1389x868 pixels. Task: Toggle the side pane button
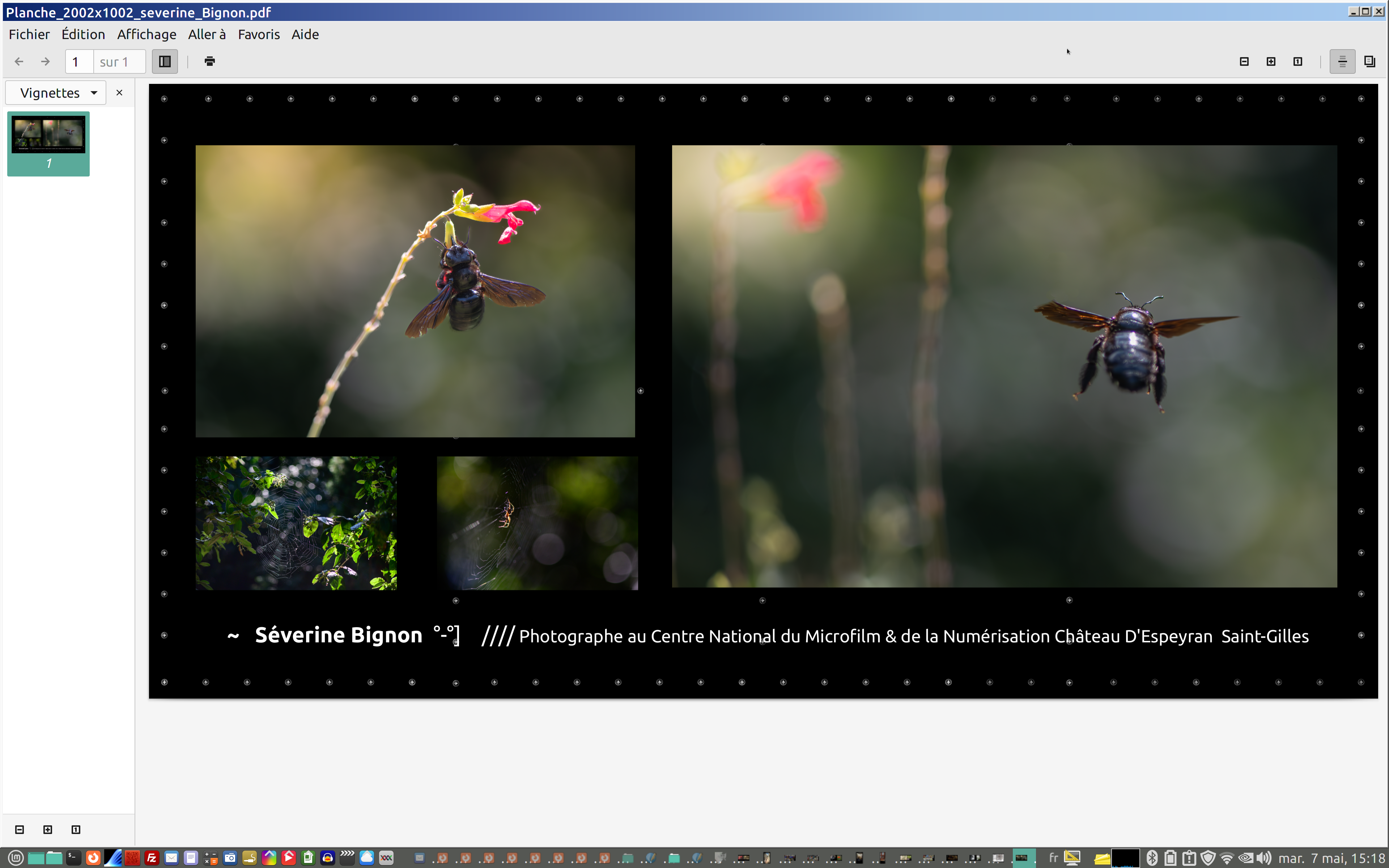click(x=165, y=61)
